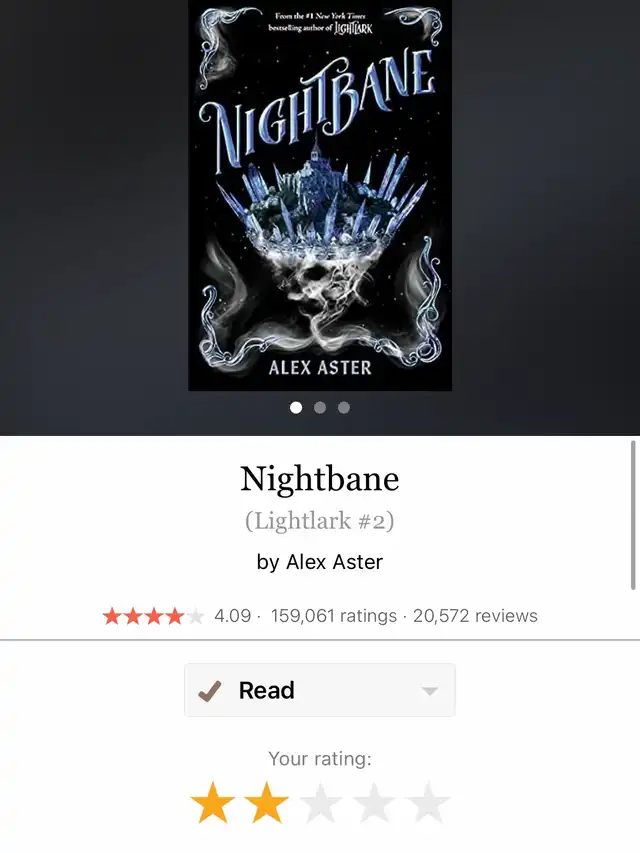Open author Alex Aster's page
This screenshot has height=853, width=640.
click(335, 562)
